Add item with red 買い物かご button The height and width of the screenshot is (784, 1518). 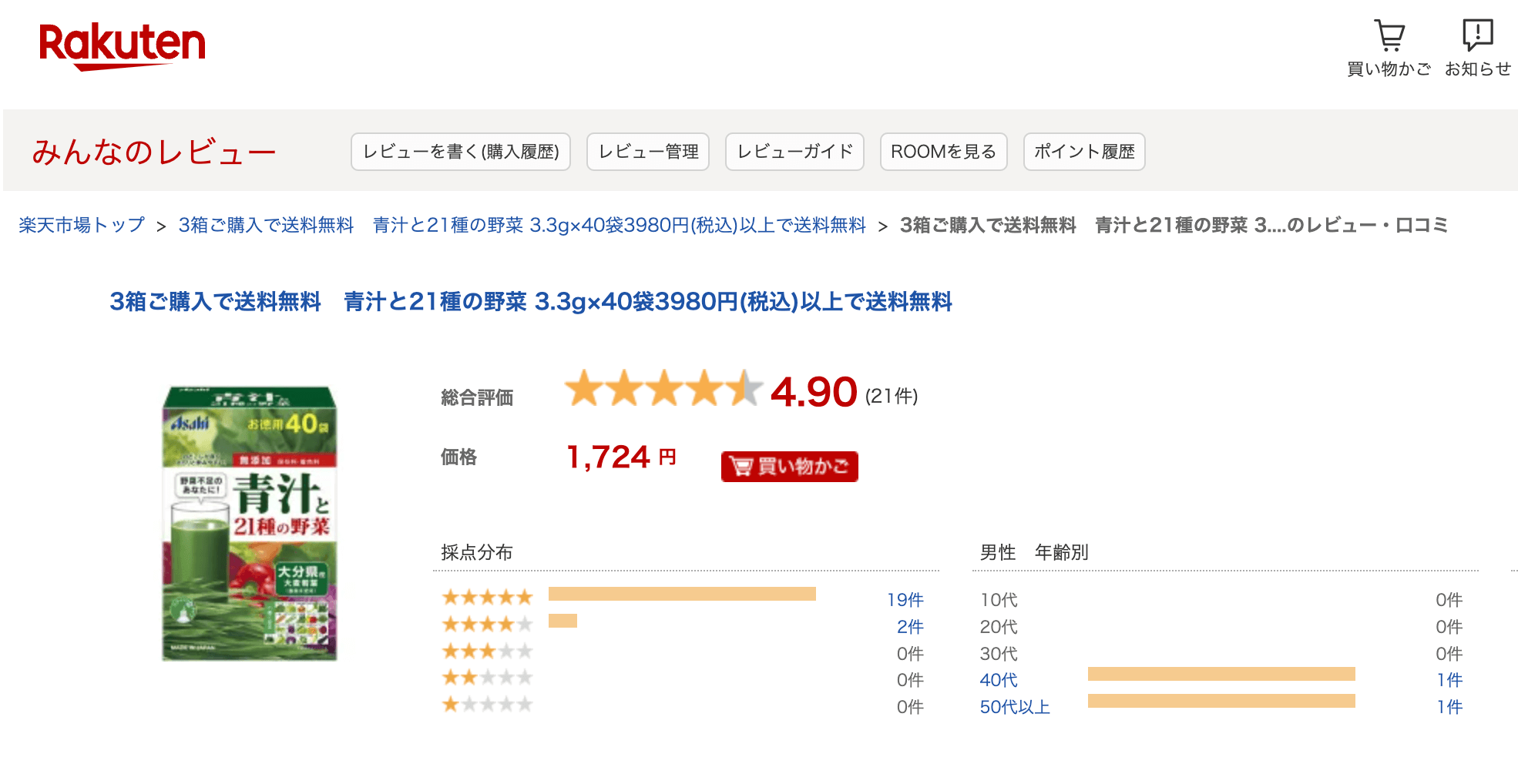pyautogui.click(x=789, y=466)
